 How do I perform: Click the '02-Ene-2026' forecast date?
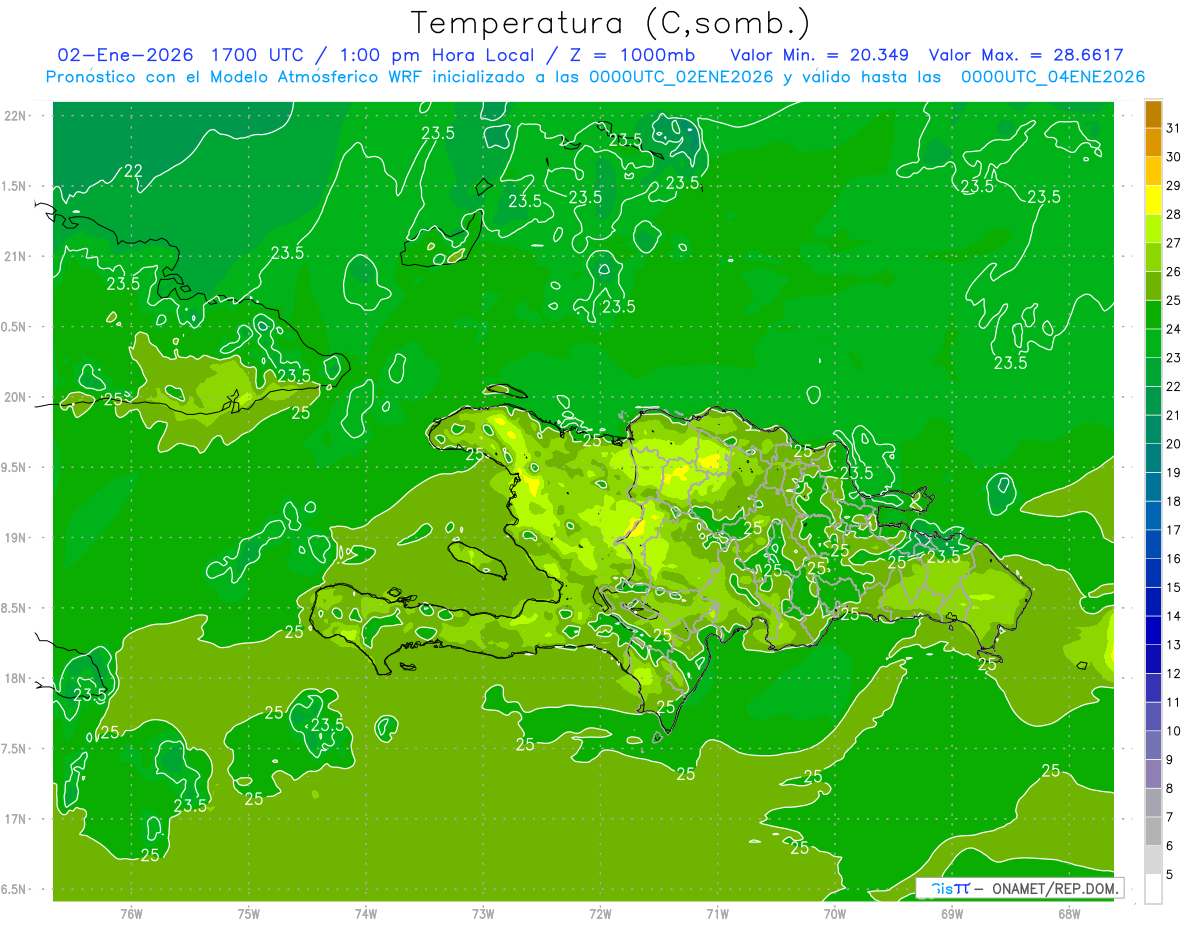(126, 54)
